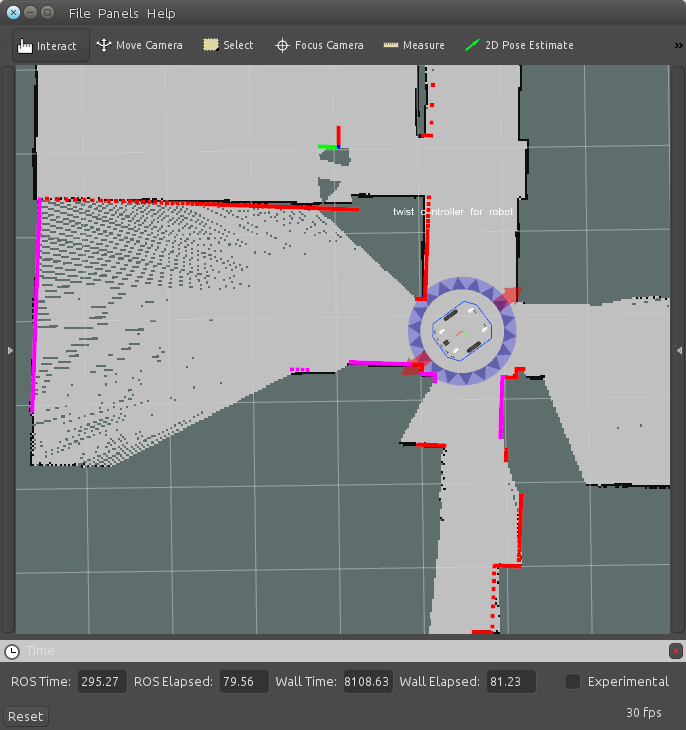Expand the left side panel arrow
Image resolution: width=686 pixels, height=730 pixels.
(x=9, y=350)
